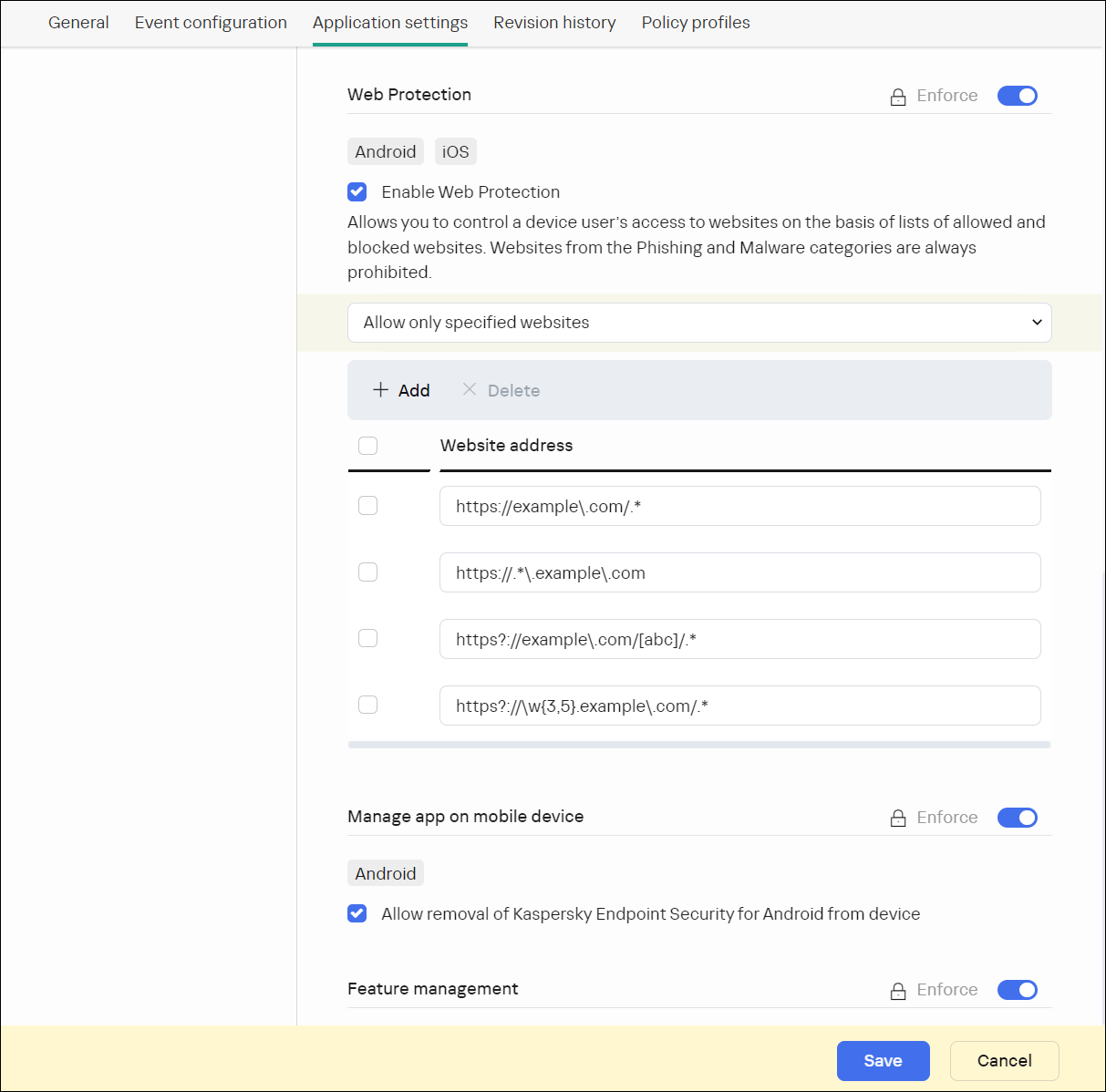
Task: Click the Save button
Action: pos(883,1060)
